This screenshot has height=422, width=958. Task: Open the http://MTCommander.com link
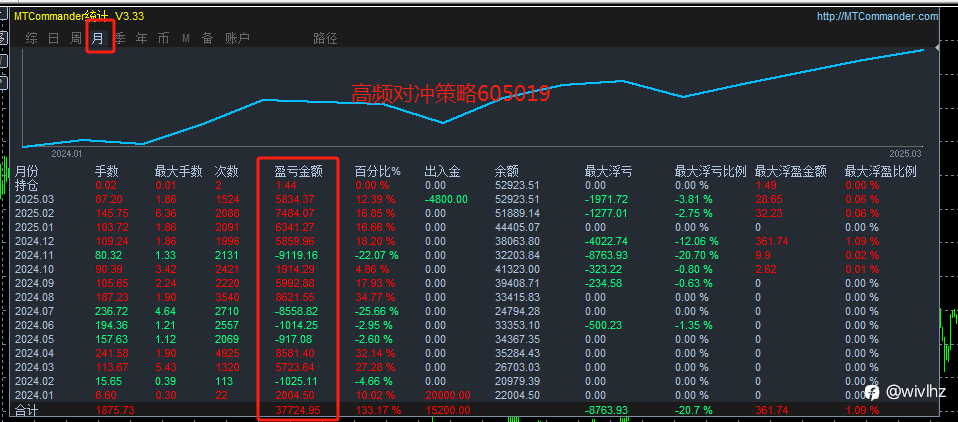point(877,16)
